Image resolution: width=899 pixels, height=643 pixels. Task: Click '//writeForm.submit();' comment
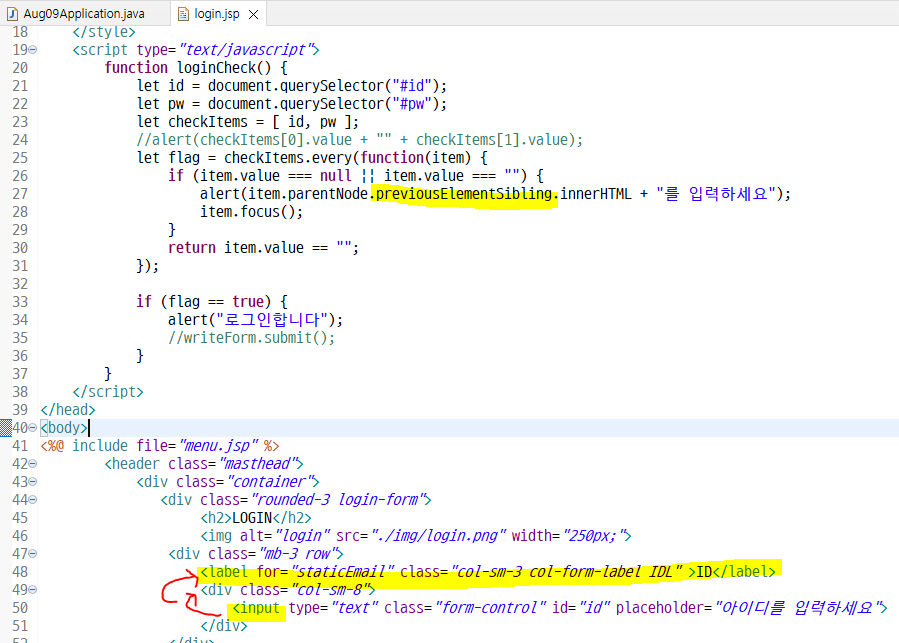251,338
